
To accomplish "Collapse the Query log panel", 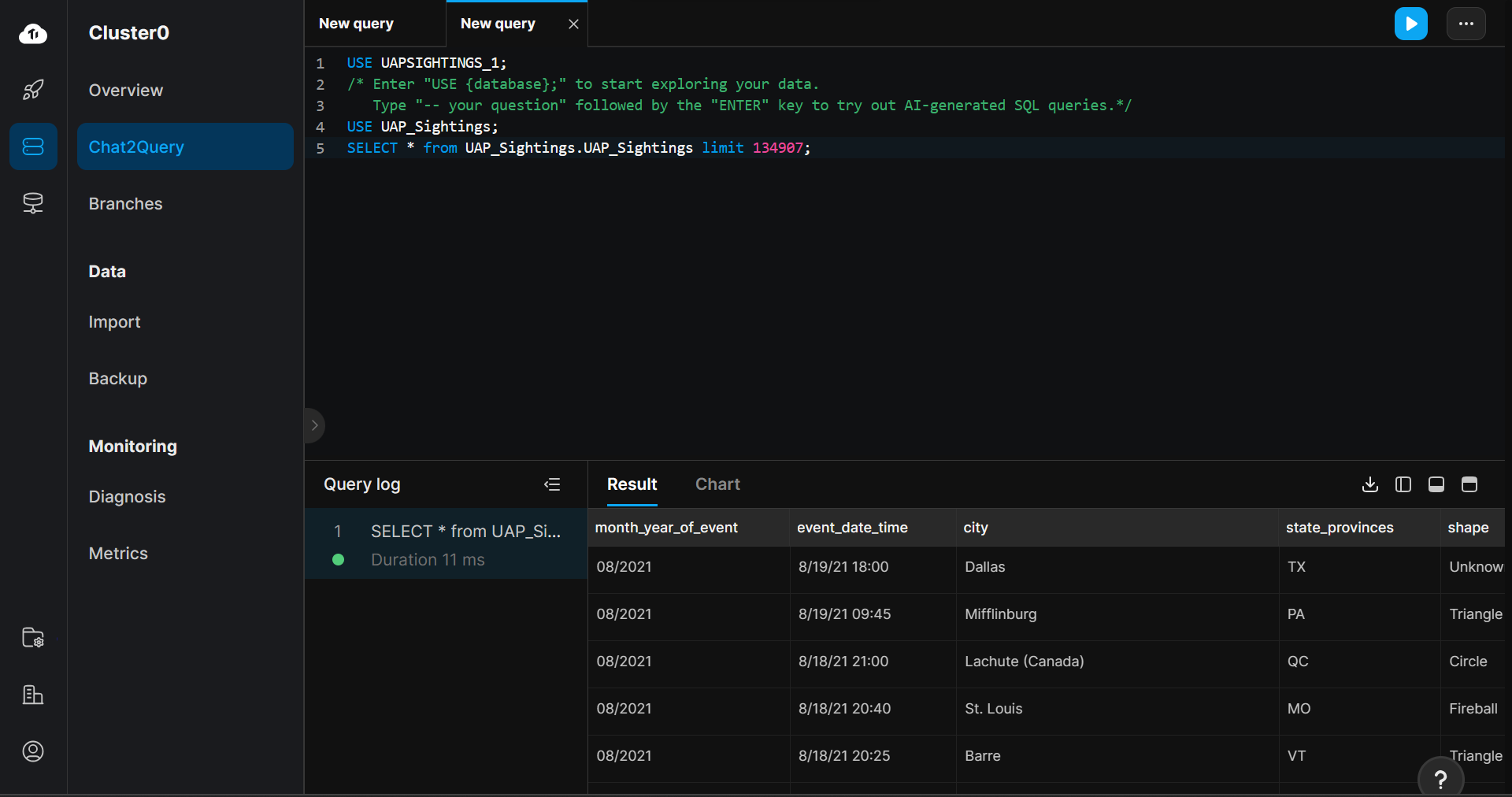I will coord(552,484).
